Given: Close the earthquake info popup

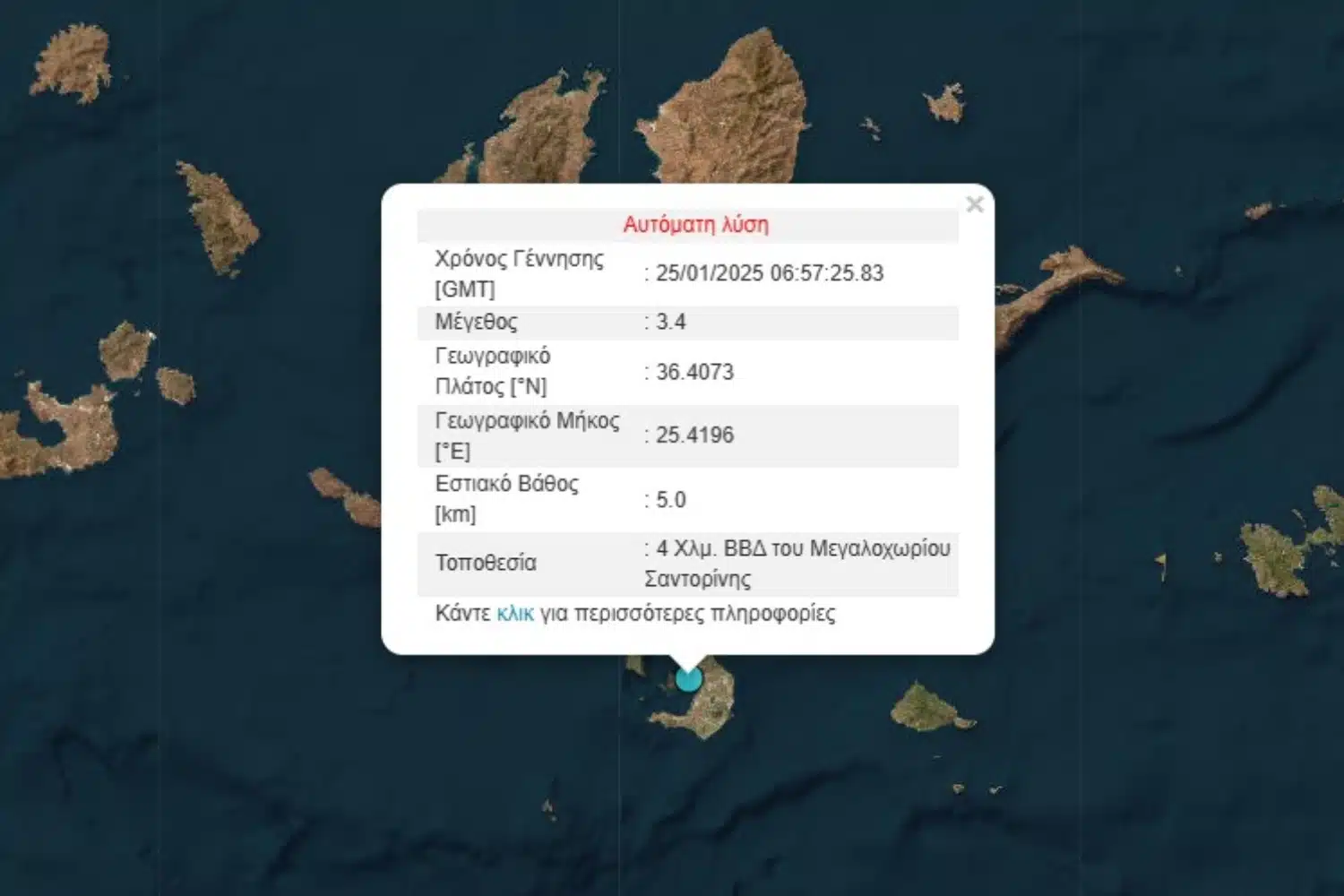Looking at the screenshot, I should pyautogui.click(x=975, y=205).
